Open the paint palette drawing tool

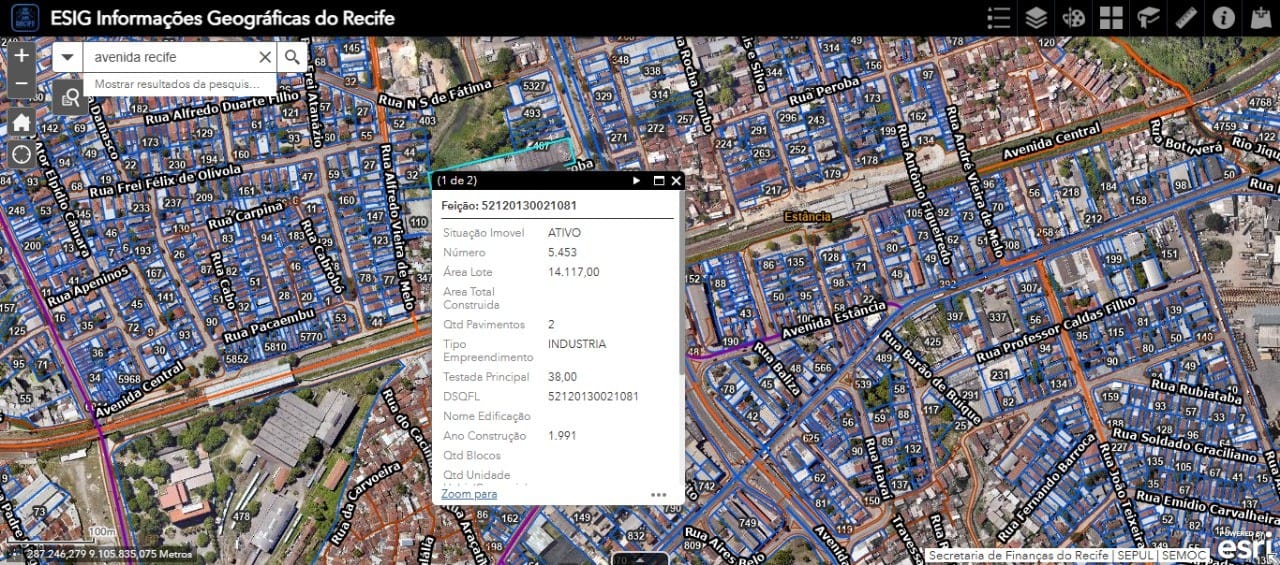1073,18
